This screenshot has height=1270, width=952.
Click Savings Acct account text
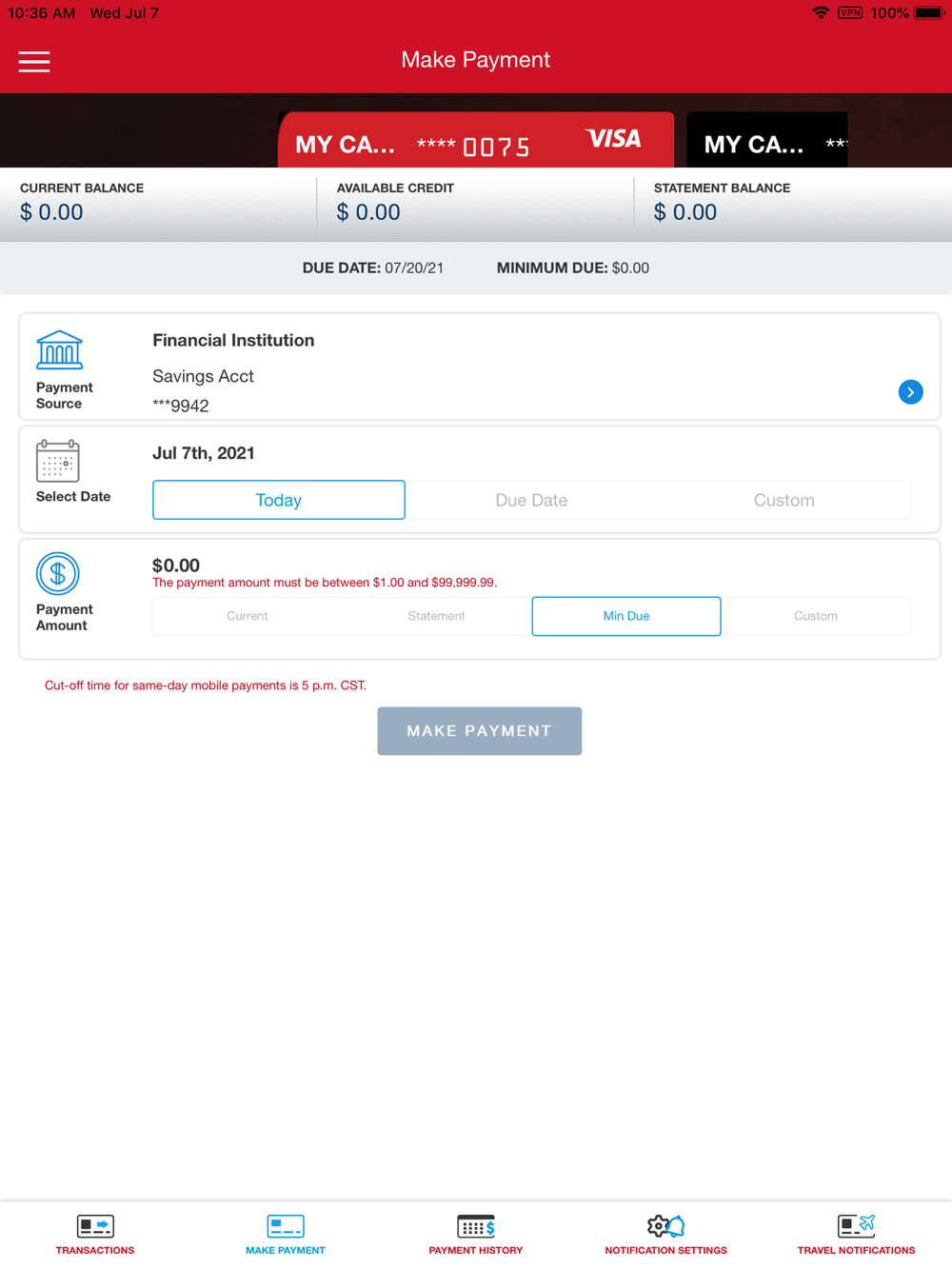pyautogui.click(x=203, y=376)
